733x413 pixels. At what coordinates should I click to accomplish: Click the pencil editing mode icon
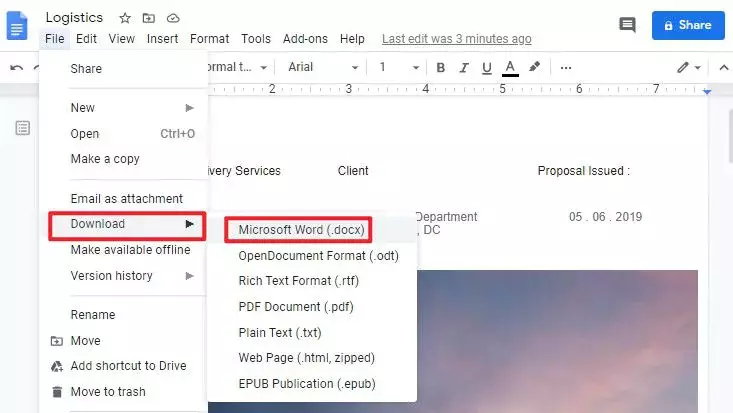[683, 67]
